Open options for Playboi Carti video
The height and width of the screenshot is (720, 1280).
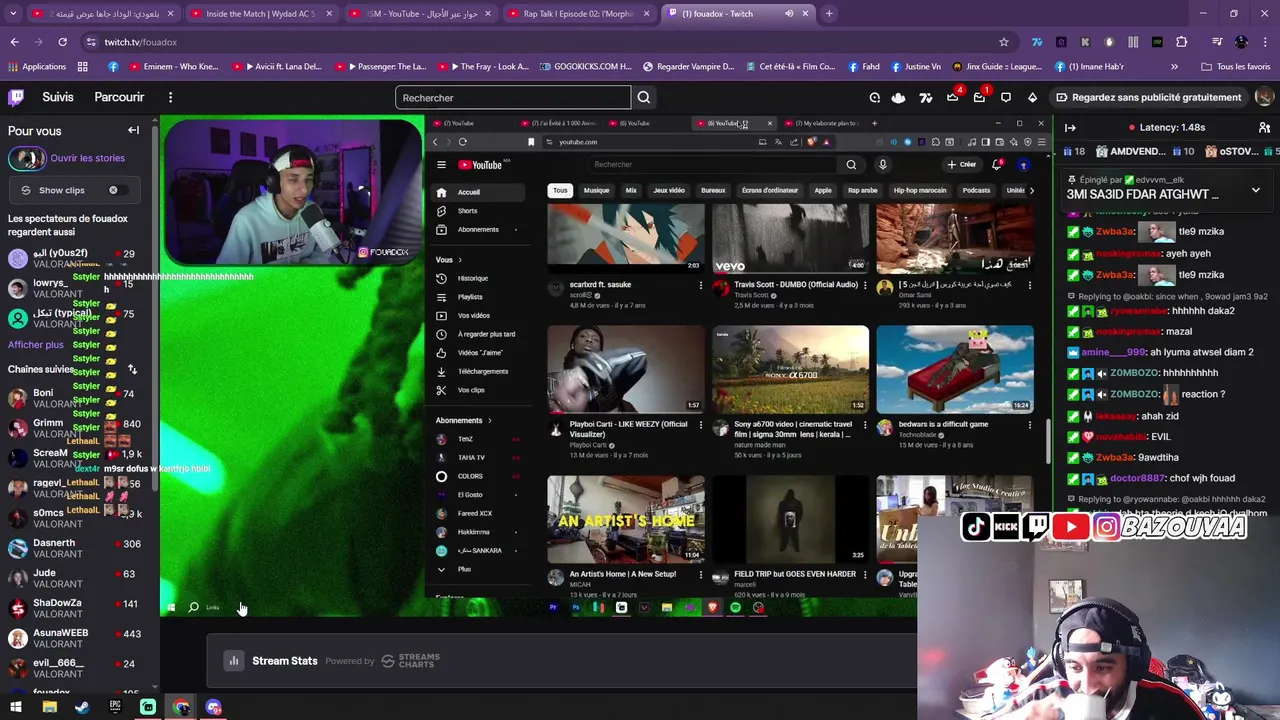[700, 425]
